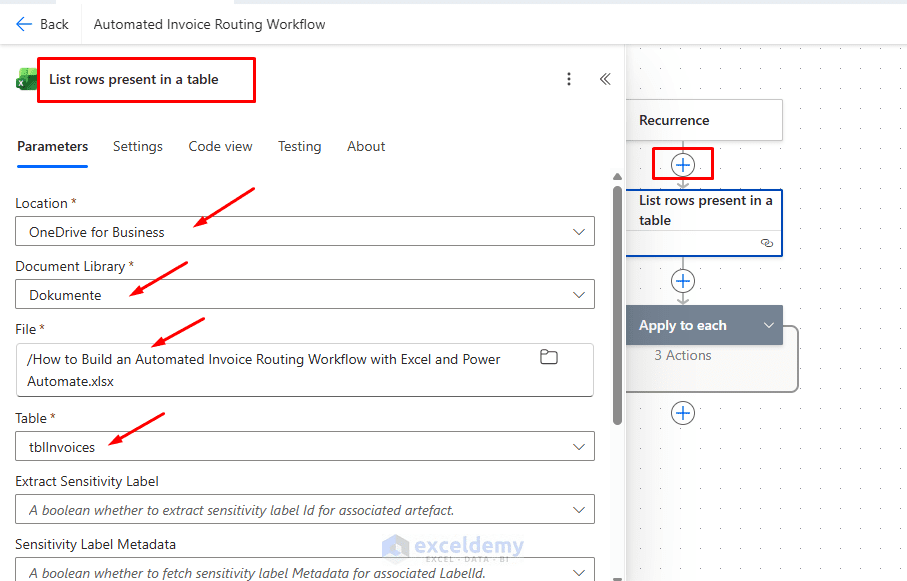Image resolution: width=907 pixels, height=581 pixels.
Task: Click the panel vertical scrollbar thumb
Action: click(617, 305)
